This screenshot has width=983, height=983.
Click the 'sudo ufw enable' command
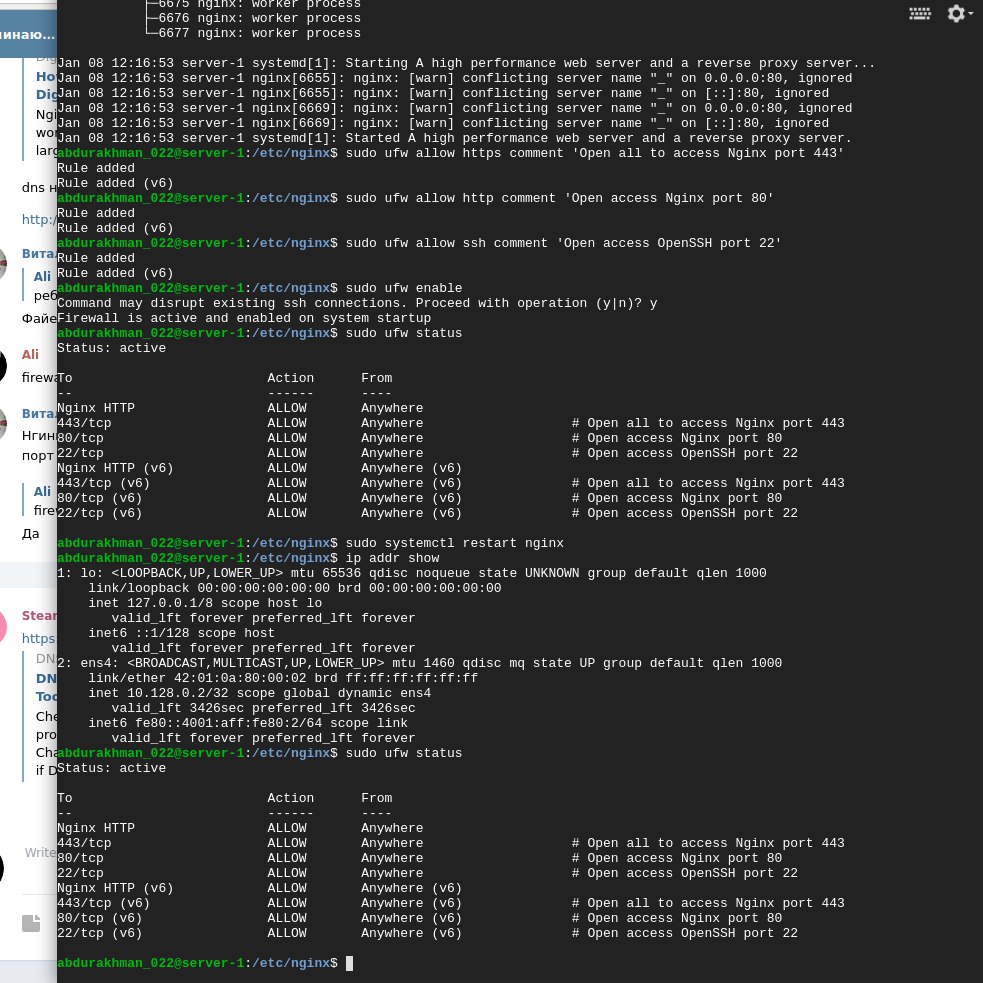click(x=404, y=288)
